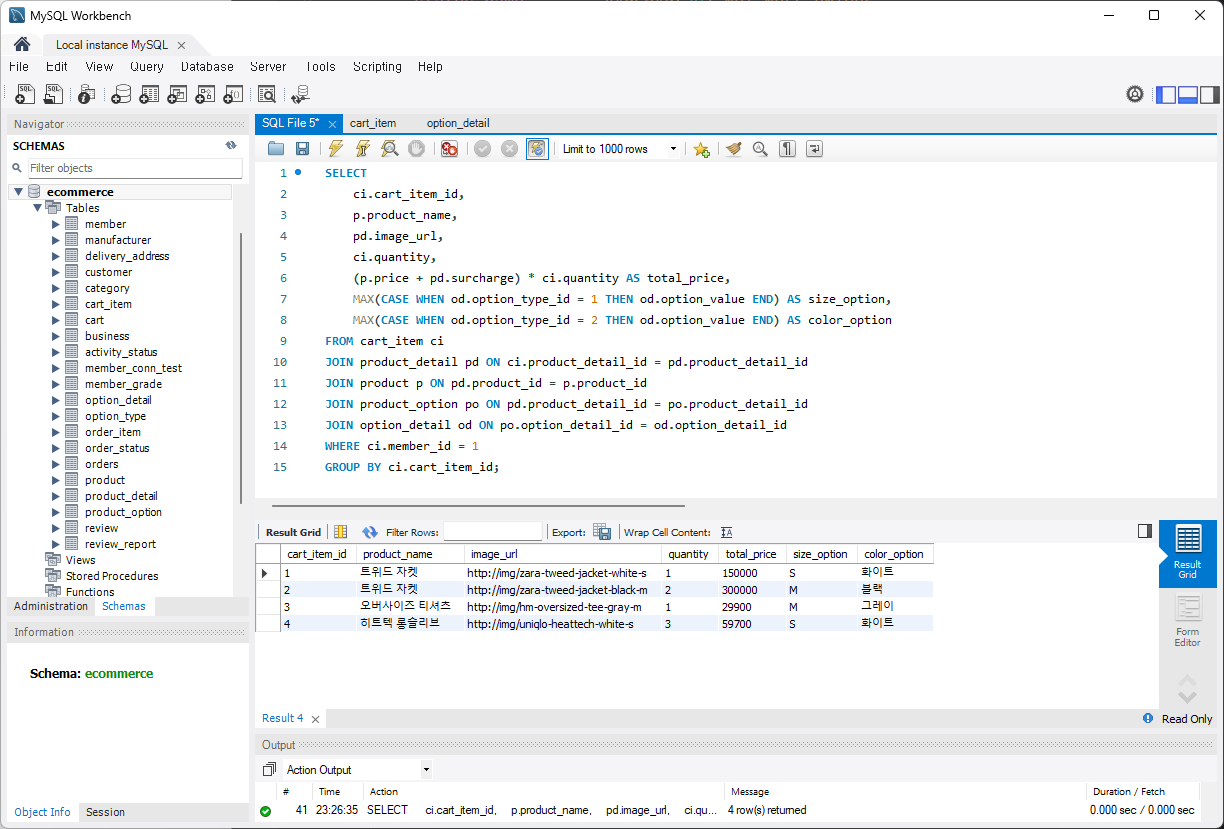1224x829 pixels.
Task: Switch to the Administration tab
Action: click(51, 606)
